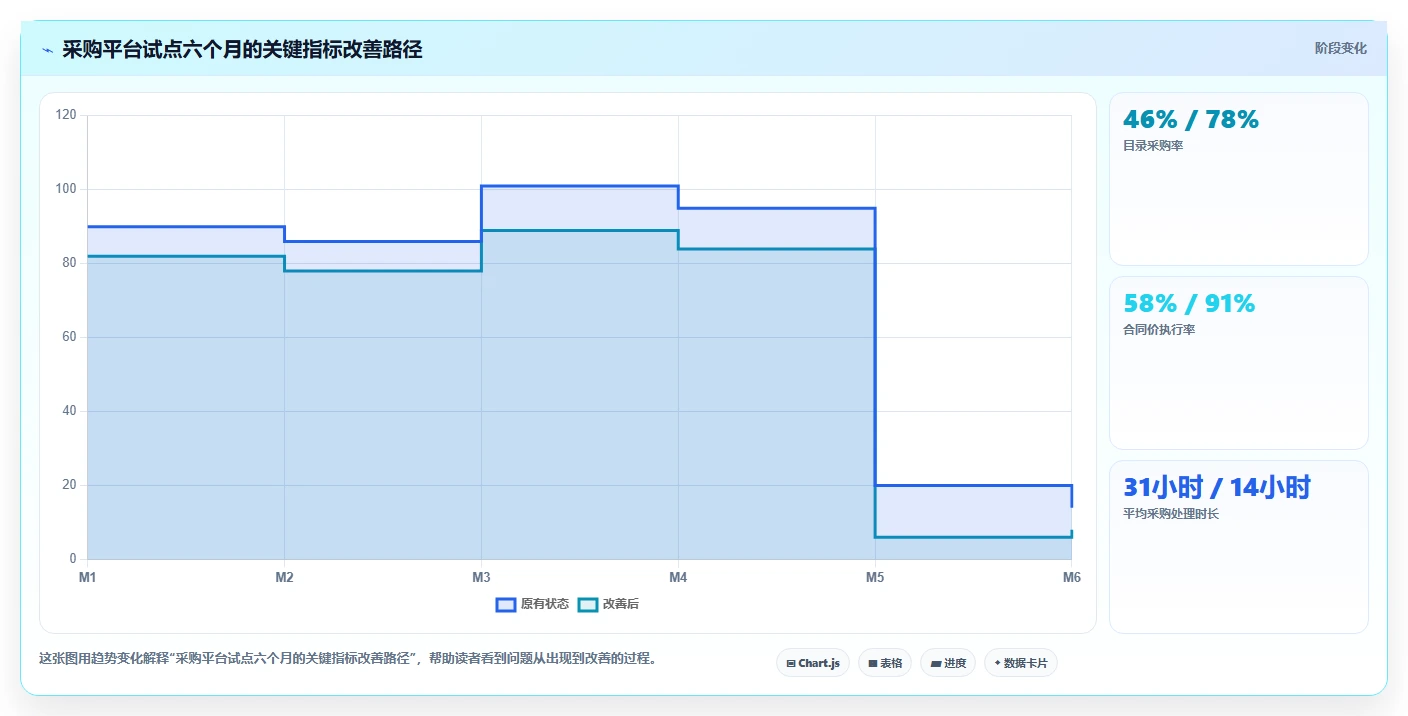Click the 80 y-axis tick label

tap(69, 263)
